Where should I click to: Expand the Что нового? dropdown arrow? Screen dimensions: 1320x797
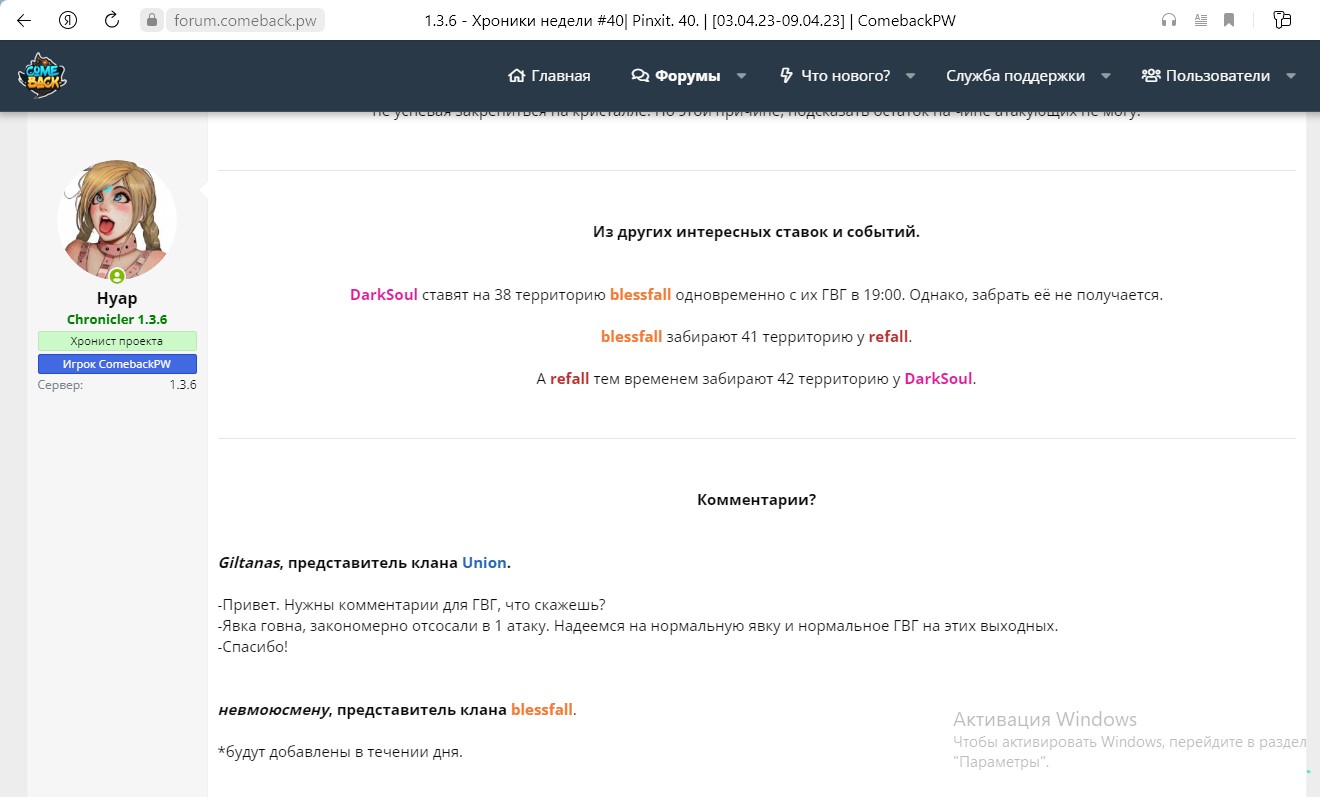pyautogui.click(x=911, y=76)
